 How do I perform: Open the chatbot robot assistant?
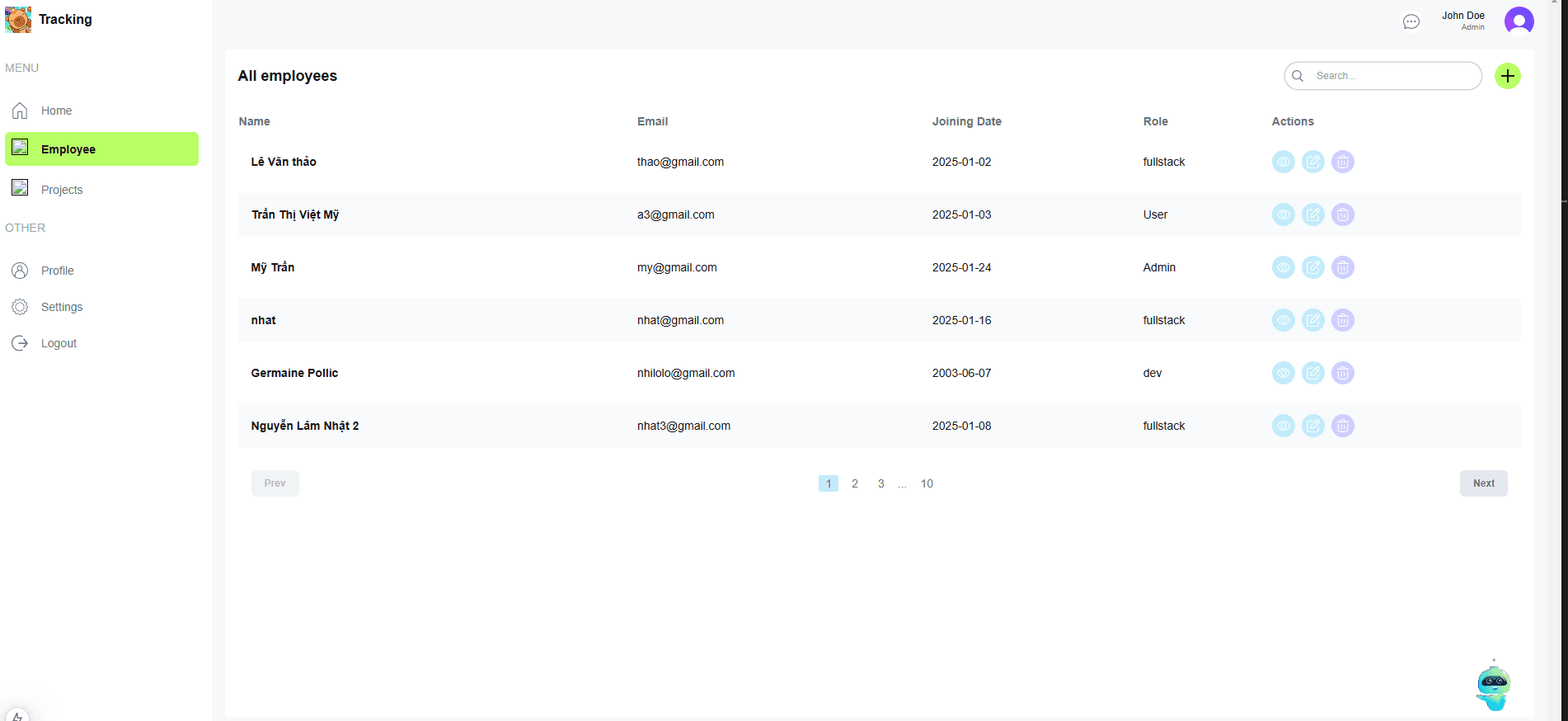coord(1493,686)
